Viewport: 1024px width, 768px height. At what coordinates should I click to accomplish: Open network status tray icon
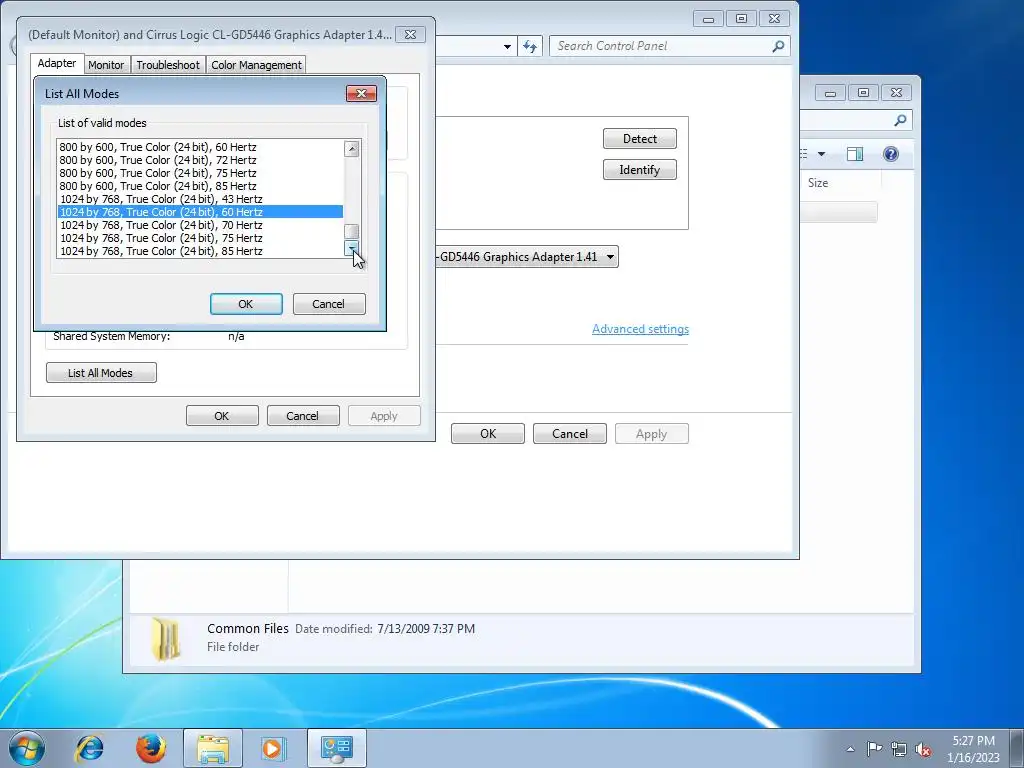click(899, 749)
